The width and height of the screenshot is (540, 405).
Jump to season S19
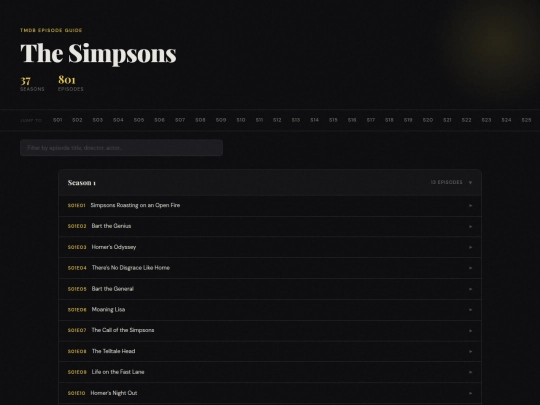click(408, 120)
